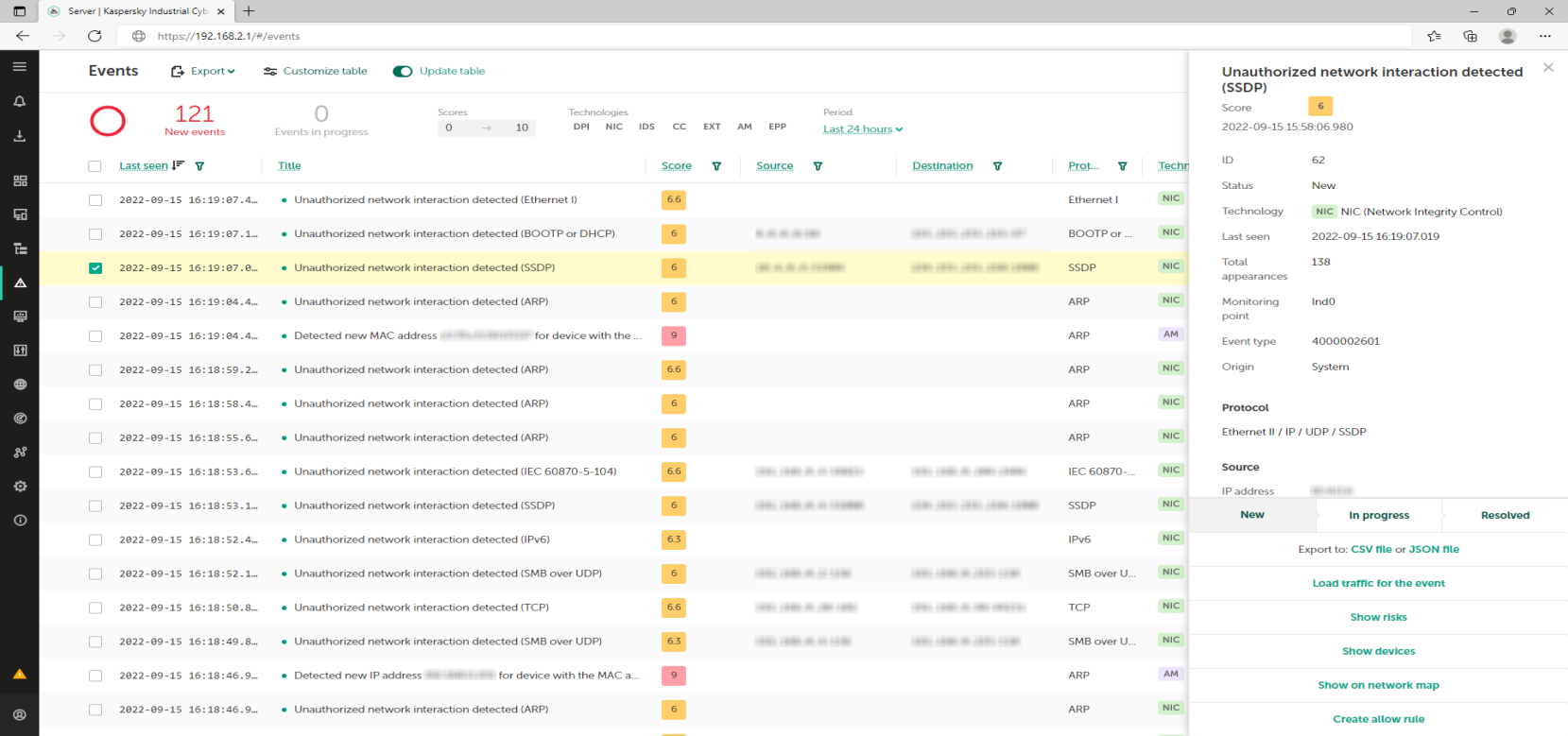The height and width of the screenshot is (736, 1568).
Task: Open the sidebar settings gear icon
Action: coord(20,487)
